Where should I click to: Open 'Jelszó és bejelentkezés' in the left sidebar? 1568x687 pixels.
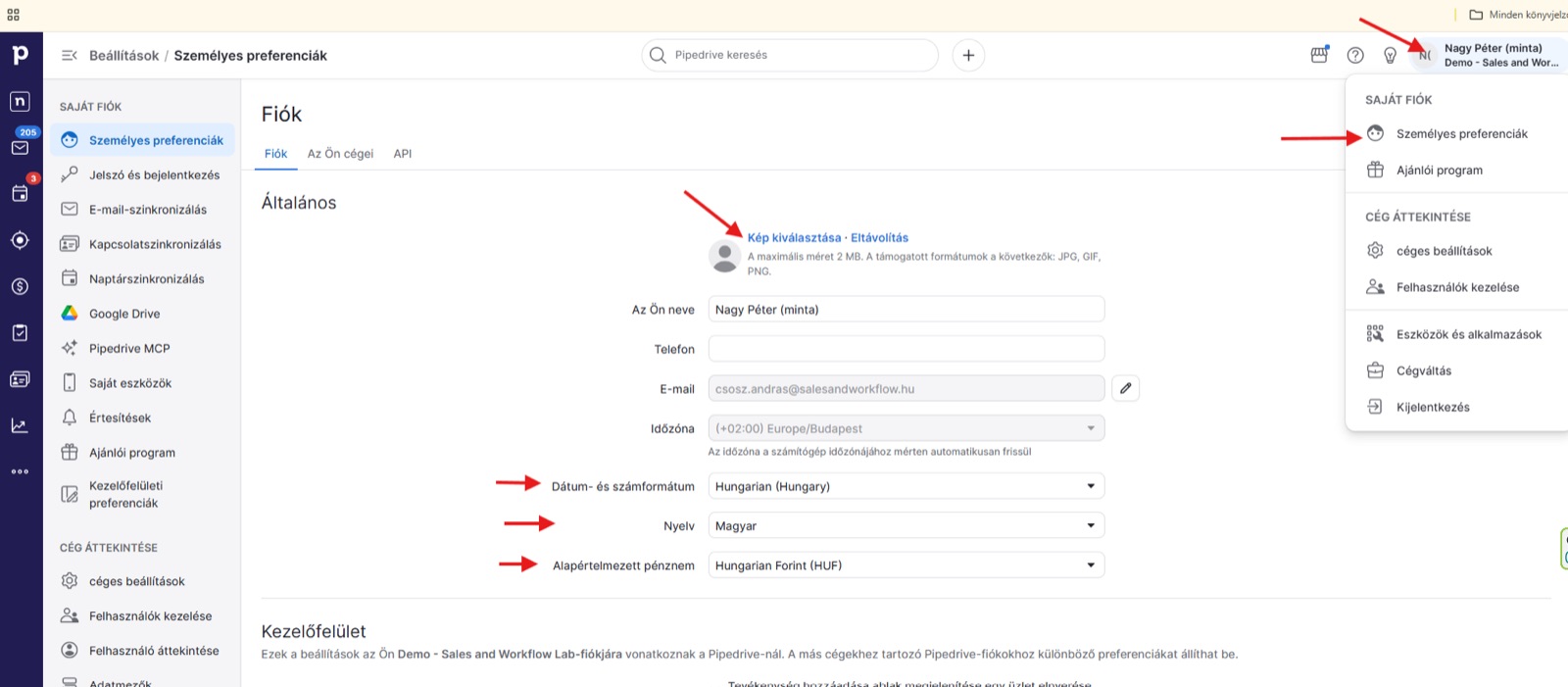point(142,174)
